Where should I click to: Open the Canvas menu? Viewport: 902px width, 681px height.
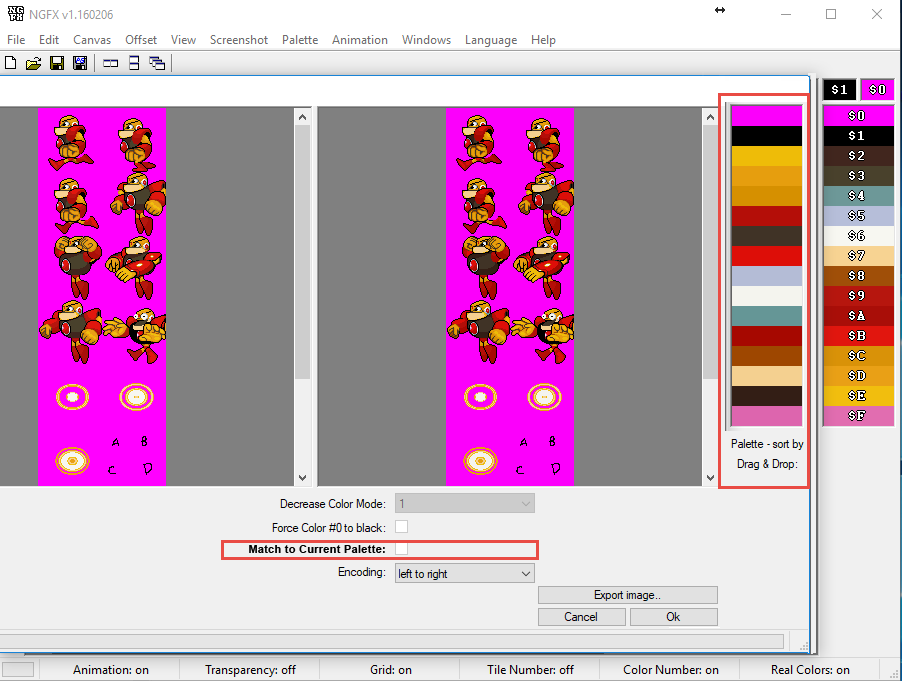(92, 40)
